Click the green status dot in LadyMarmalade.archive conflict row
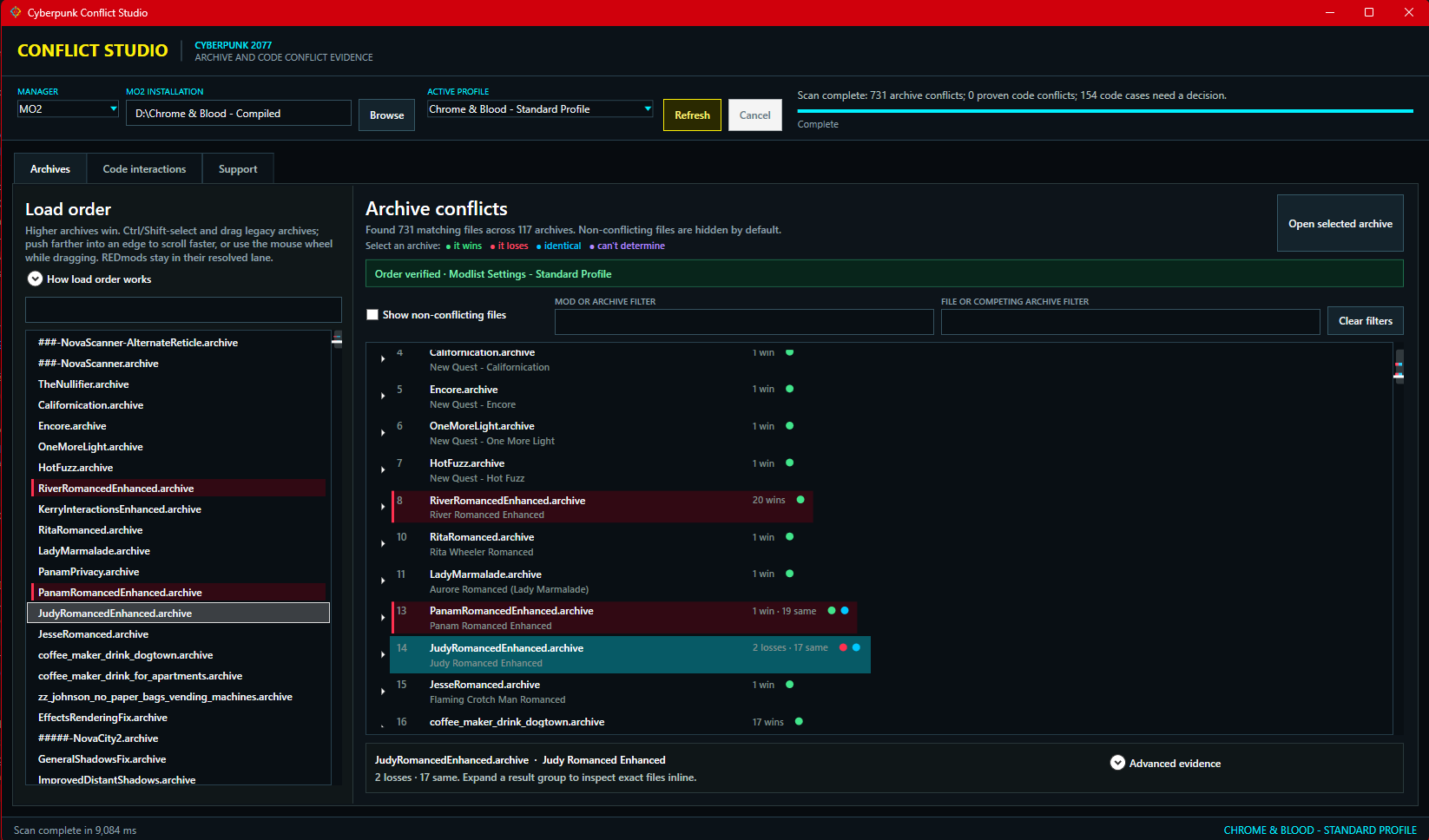This screenshot has width=1429, height=840. pos(789,574)
